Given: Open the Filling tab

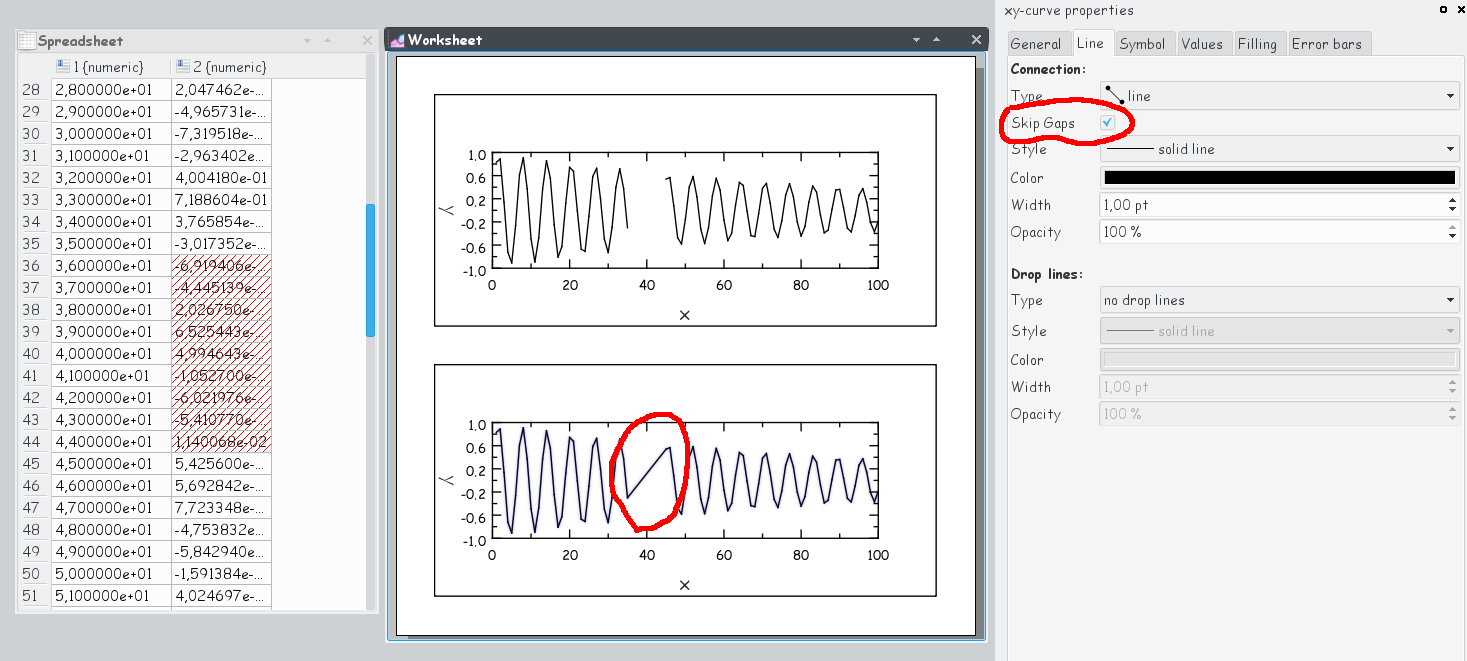Looking at the screenshot, I should [1257, 44].
